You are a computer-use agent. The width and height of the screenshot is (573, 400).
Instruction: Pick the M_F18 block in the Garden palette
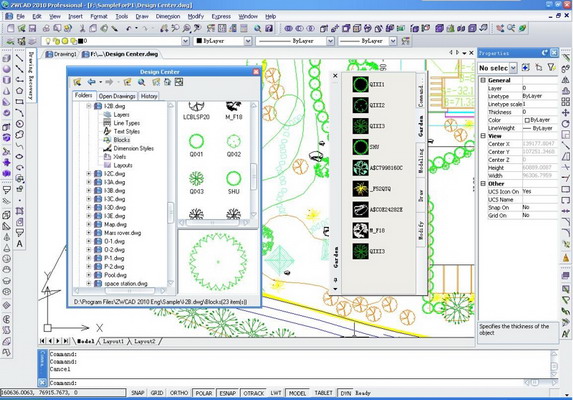(360, 231)
